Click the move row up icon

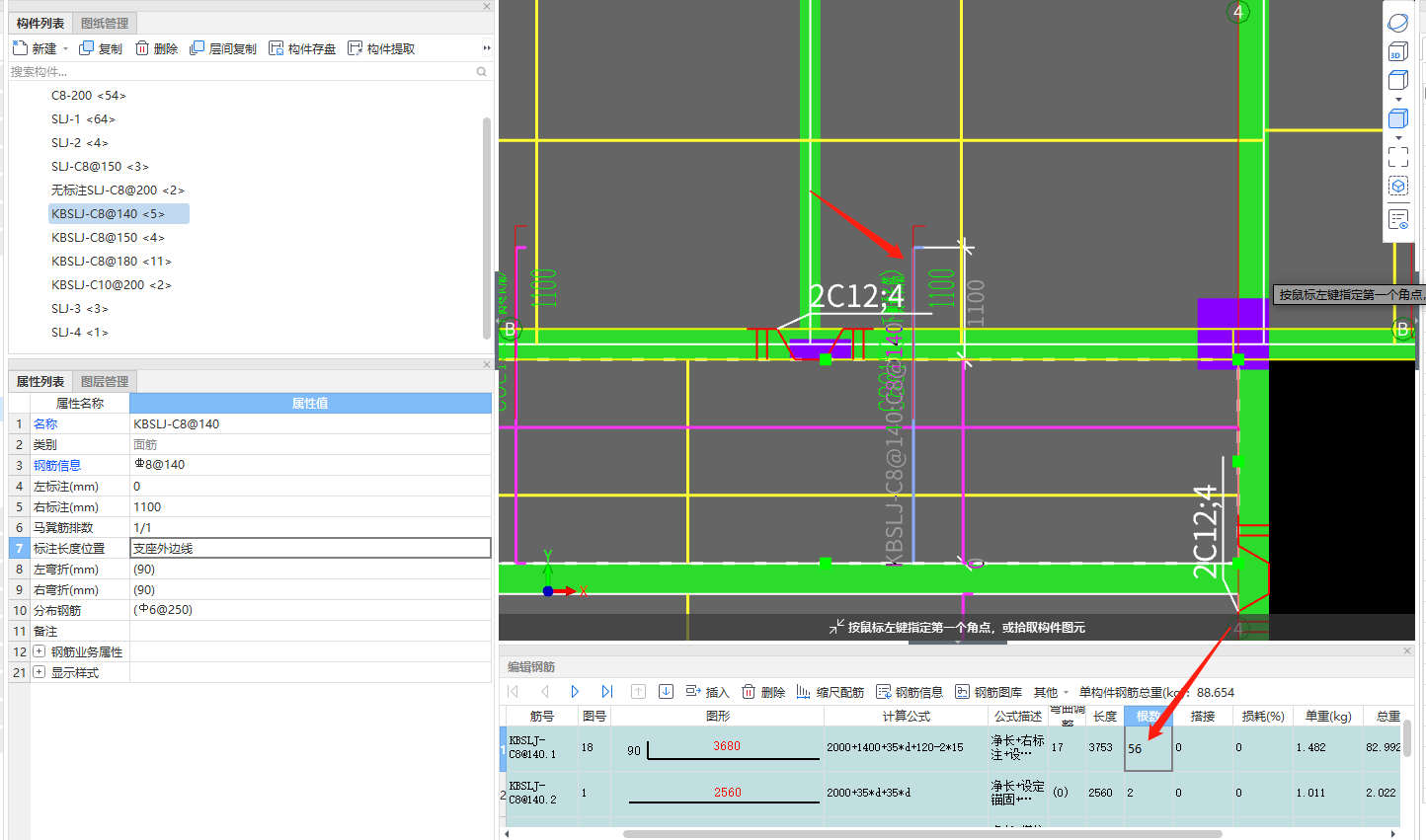point(638,692)
